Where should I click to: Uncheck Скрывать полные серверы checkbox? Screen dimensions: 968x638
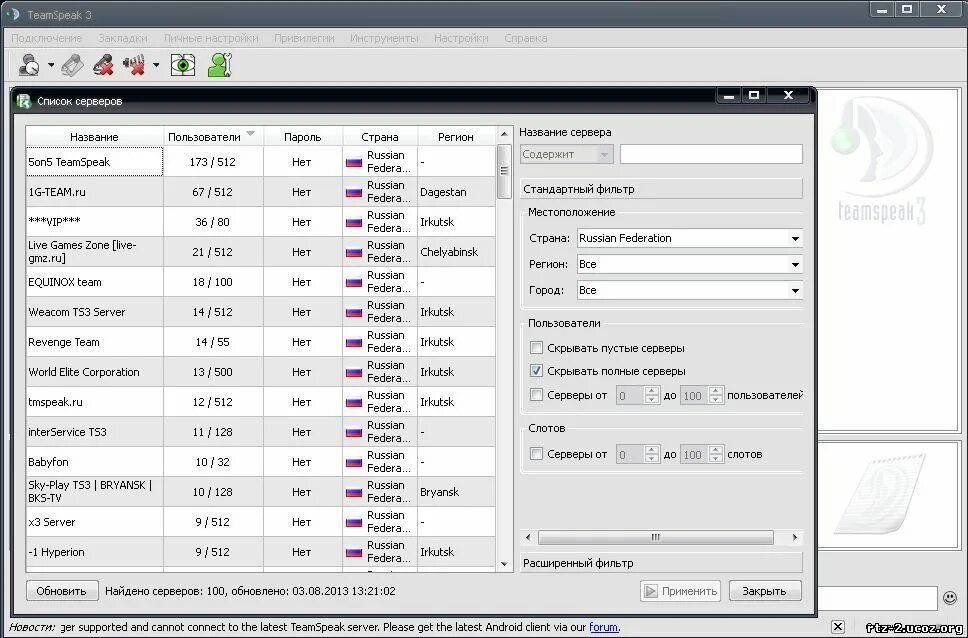tap(536, 371)
